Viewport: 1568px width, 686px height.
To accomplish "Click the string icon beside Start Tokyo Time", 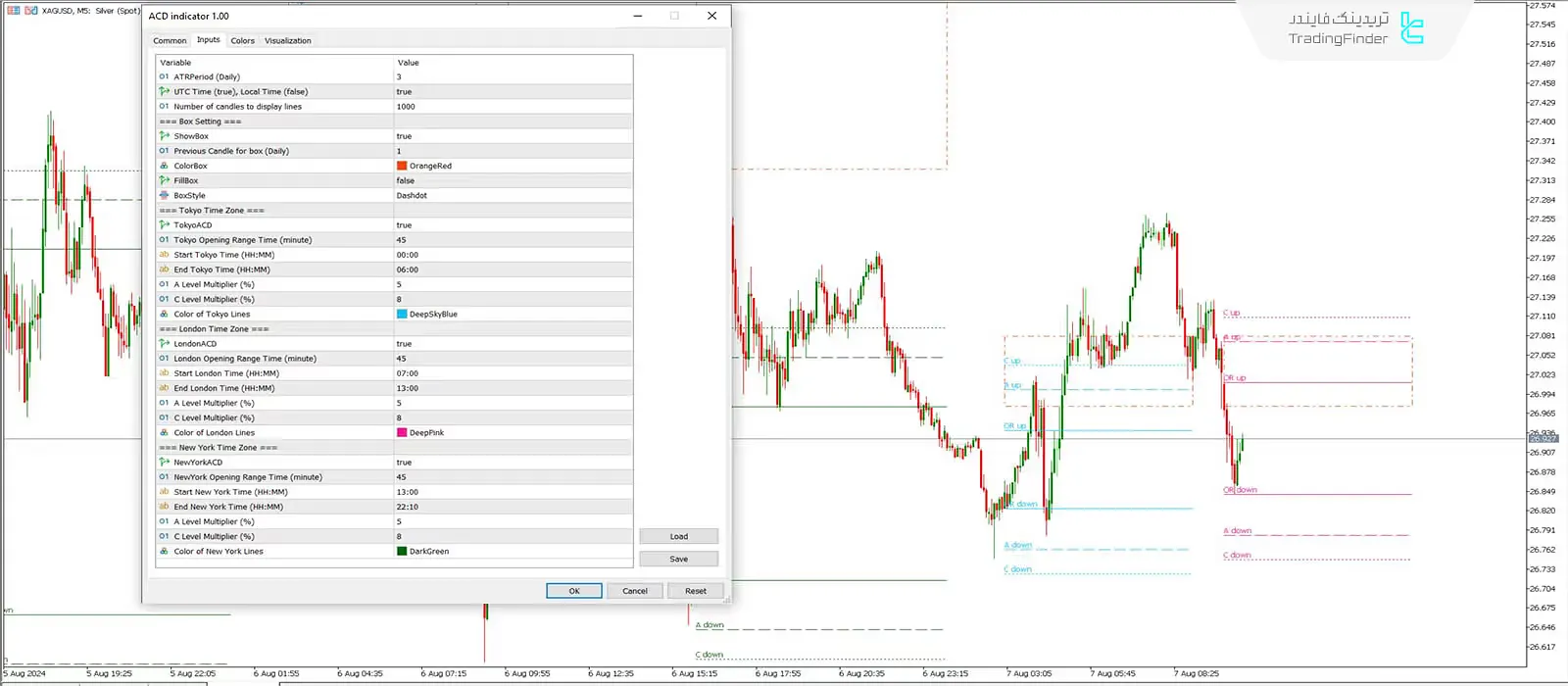I will tap(164, 255).
